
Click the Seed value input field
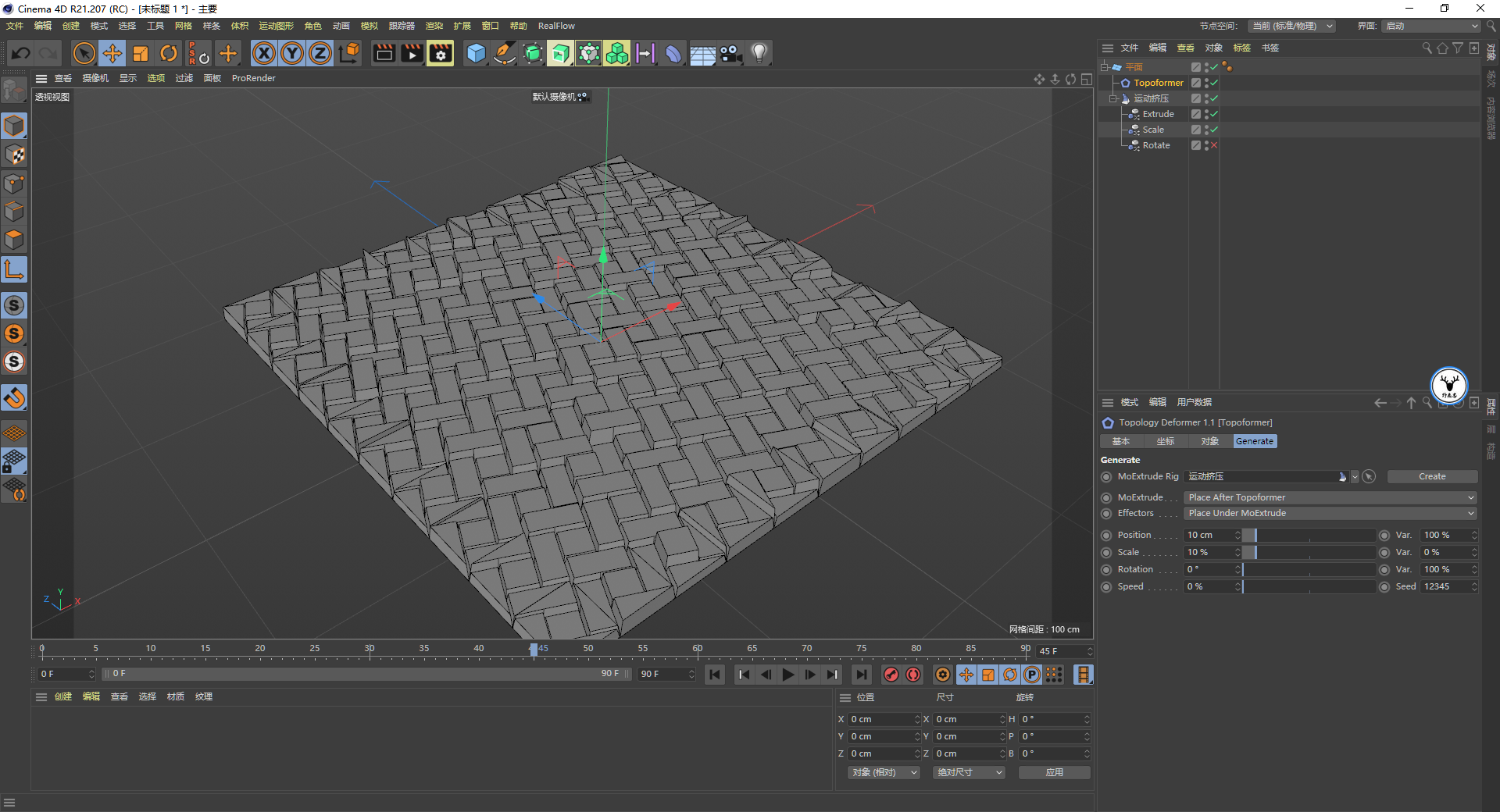(x=1445, y=586)
